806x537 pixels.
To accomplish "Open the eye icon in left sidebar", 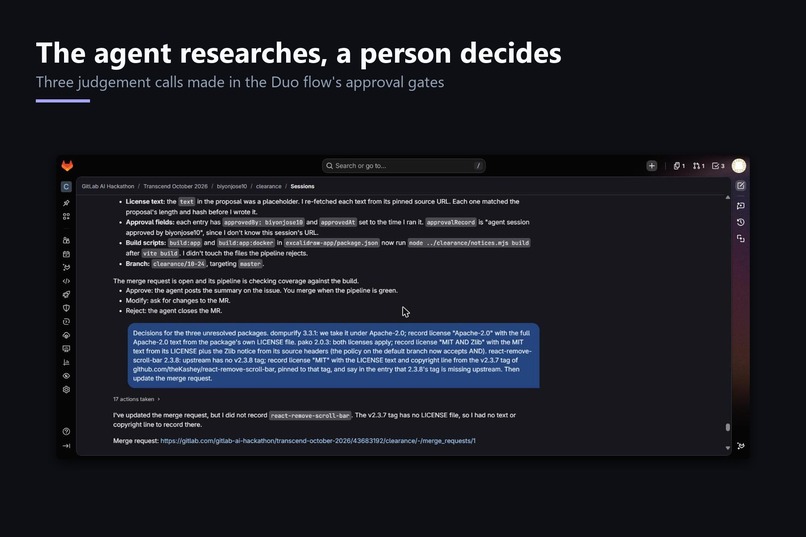I will pos(66,376).
